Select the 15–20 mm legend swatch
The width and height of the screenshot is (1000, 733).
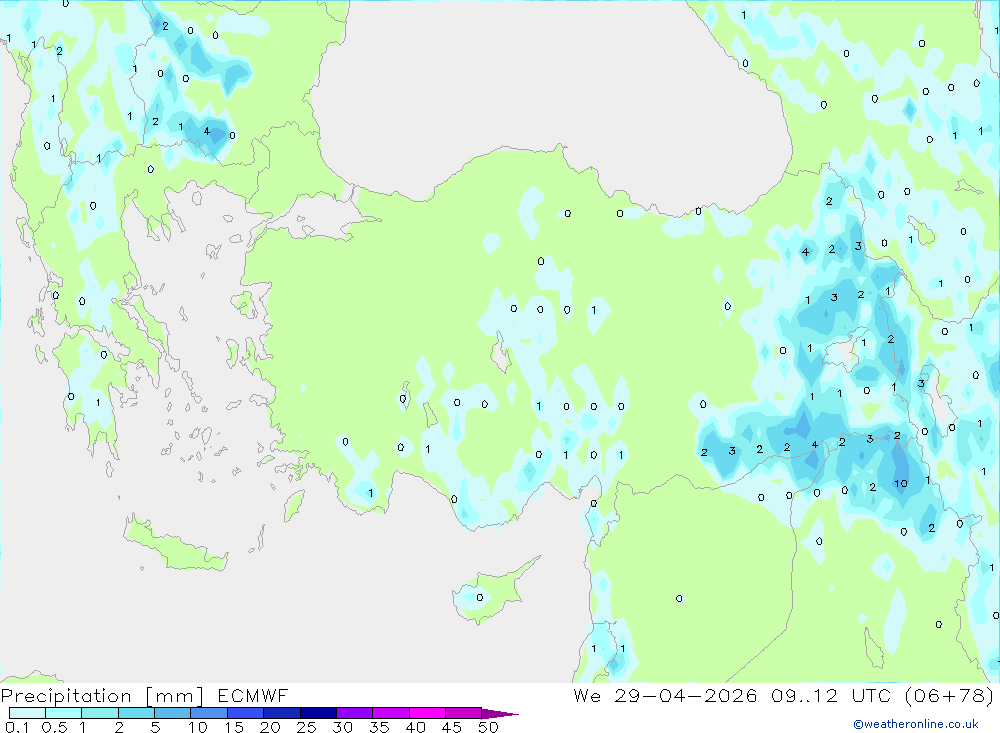click(x=245, y=713)
